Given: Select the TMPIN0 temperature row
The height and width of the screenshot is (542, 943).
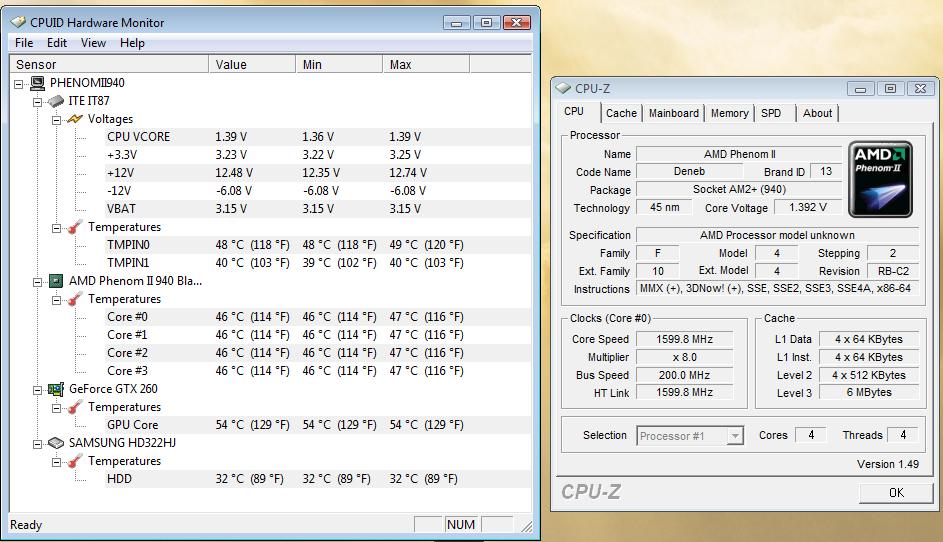Looking at the screenshot, I should [x=318, y=245].
